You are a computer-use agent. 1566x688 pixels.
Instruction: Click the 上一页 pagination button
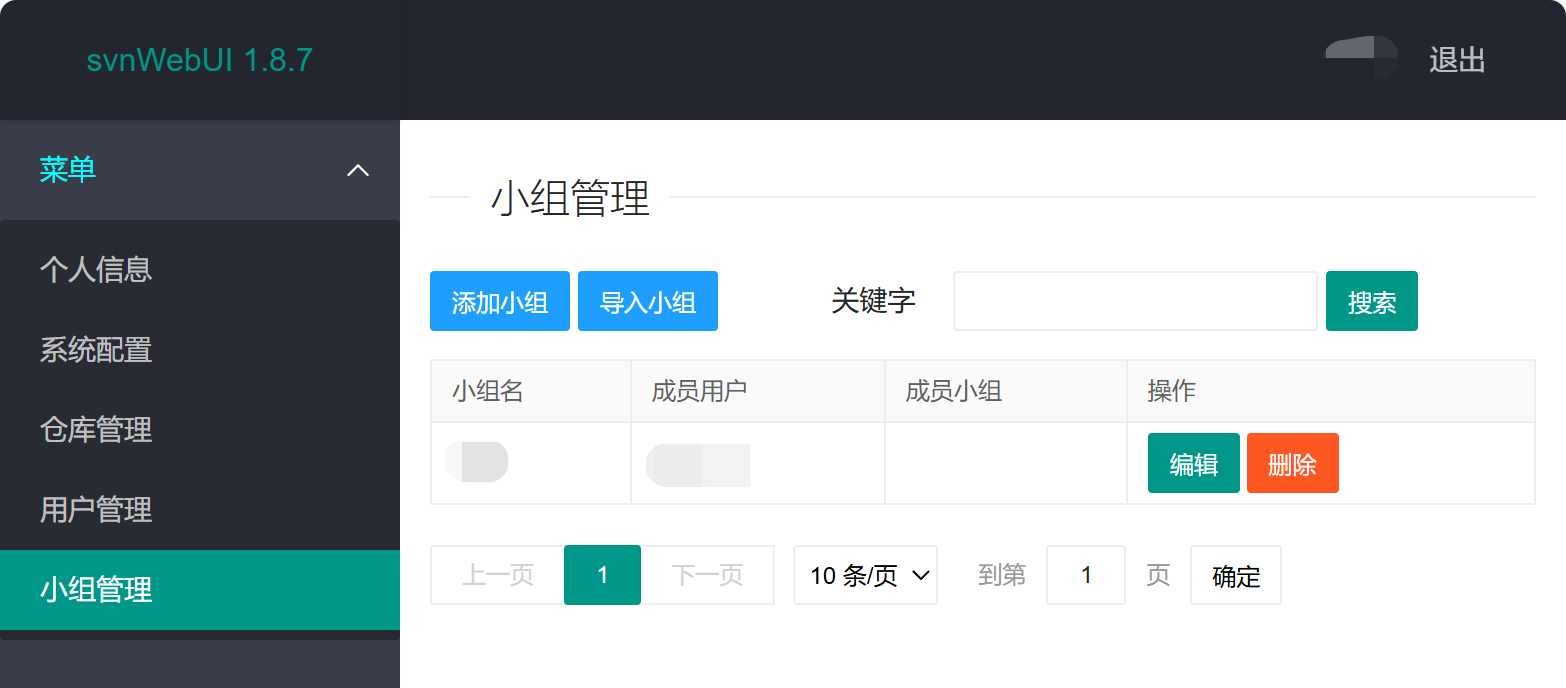click(x=497, y=575)
